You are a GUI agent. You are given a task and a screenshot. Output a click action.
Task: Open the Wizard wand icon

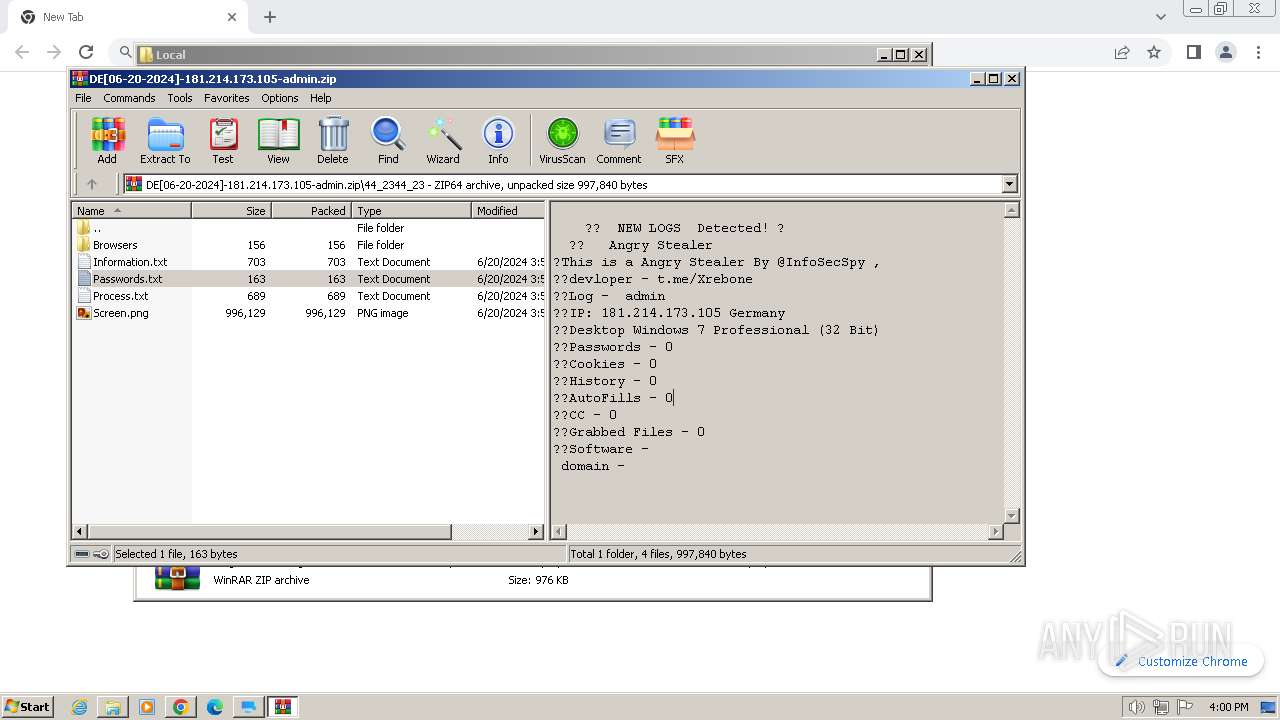443,141
